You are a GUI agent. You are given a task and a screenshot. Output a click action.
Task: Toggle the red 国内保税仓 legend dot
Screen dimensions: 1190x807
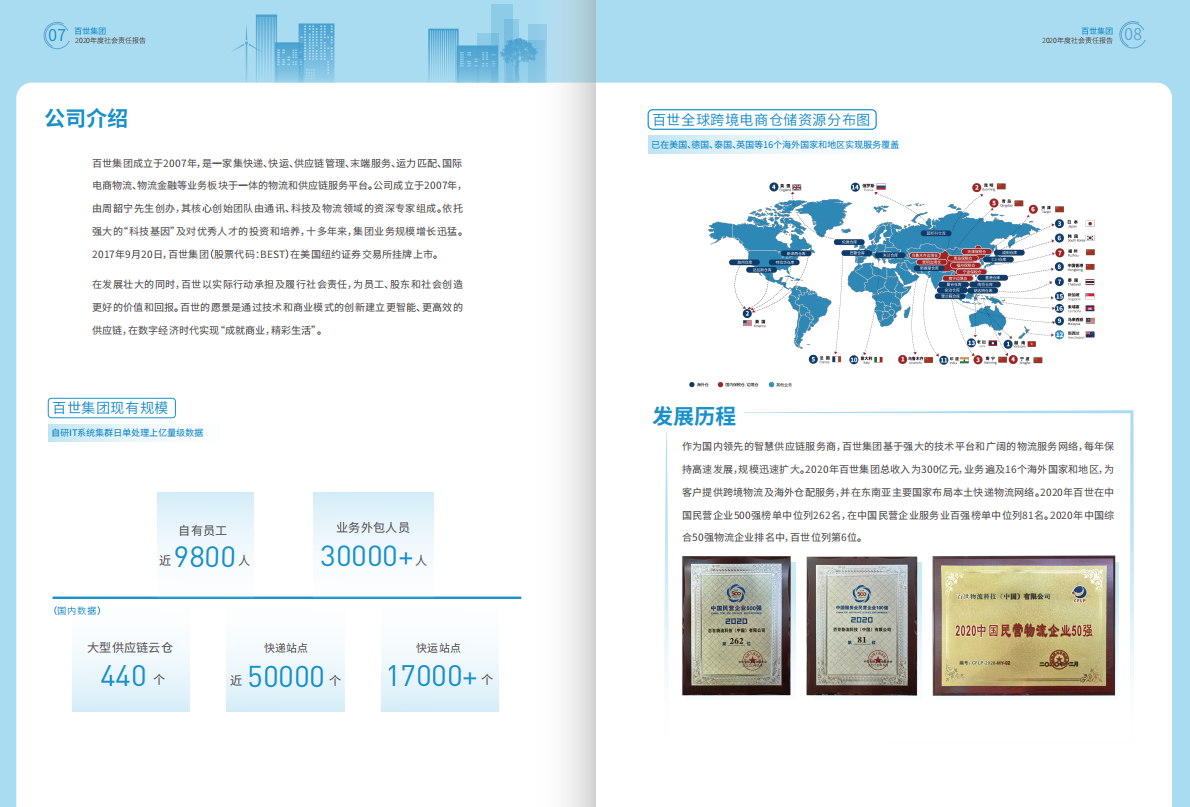point(719,385)
